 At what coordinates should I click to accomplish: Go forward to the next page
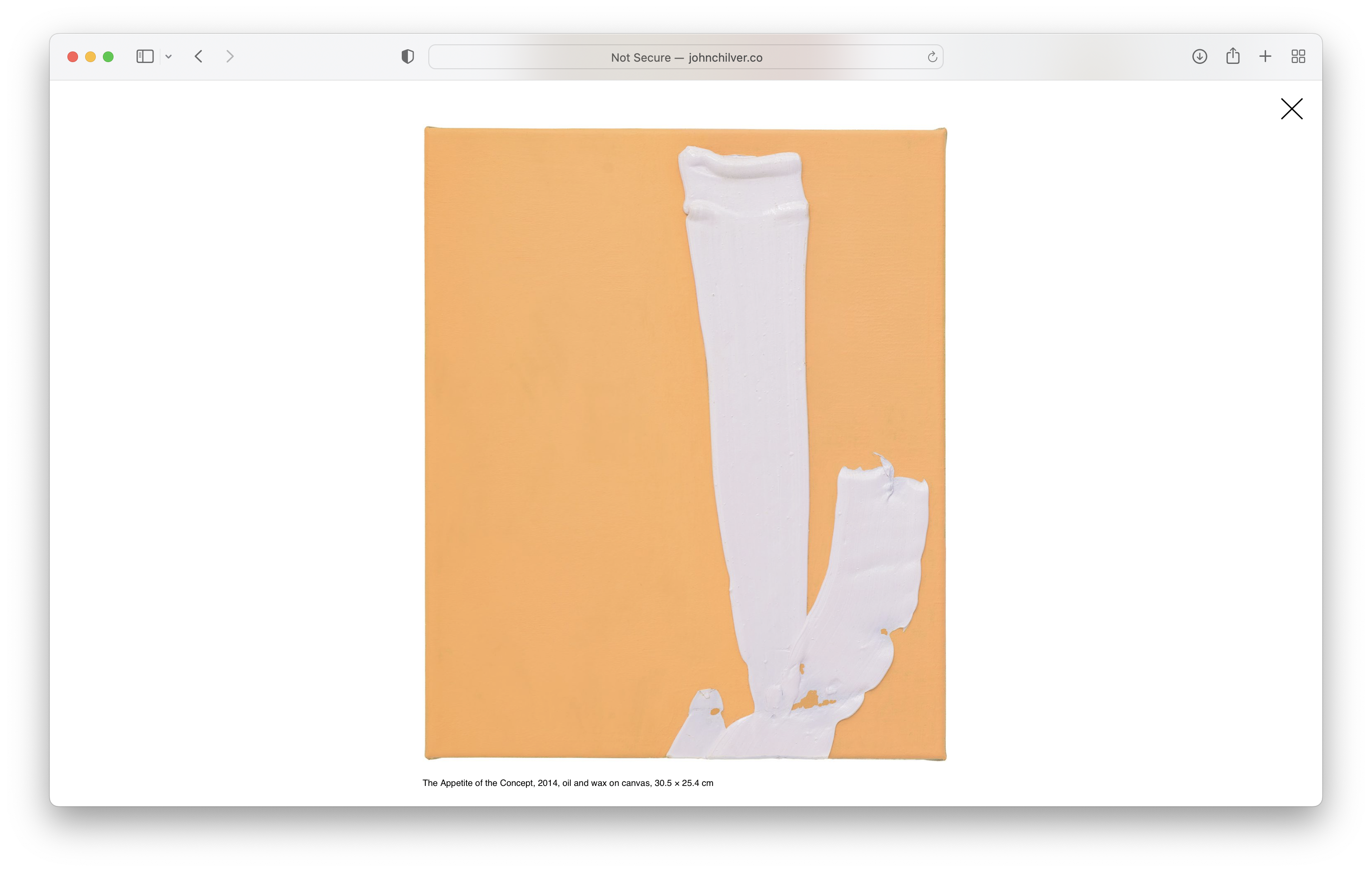[230, 56]
